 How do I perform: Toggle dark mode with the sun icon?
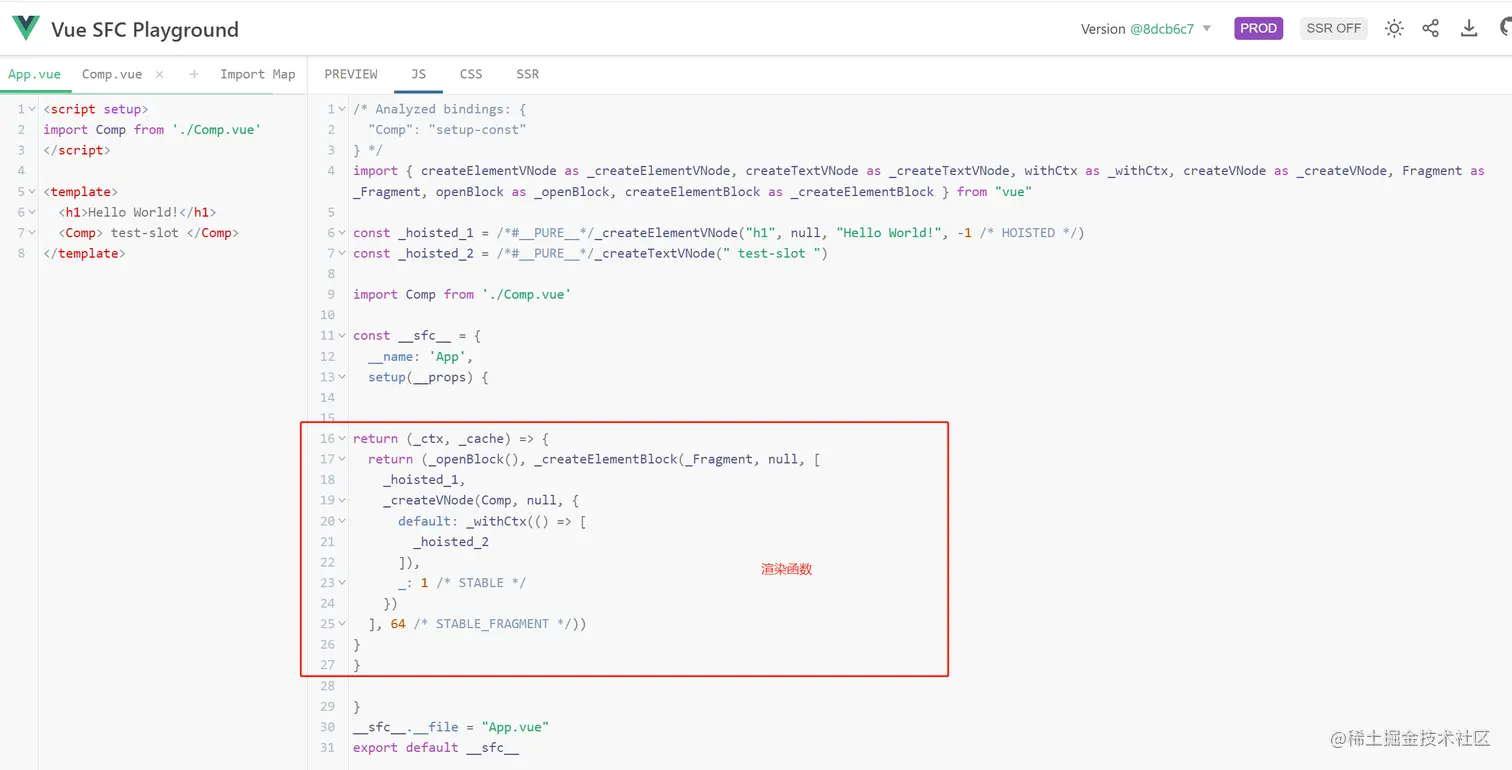click(x=1394, y=29)
